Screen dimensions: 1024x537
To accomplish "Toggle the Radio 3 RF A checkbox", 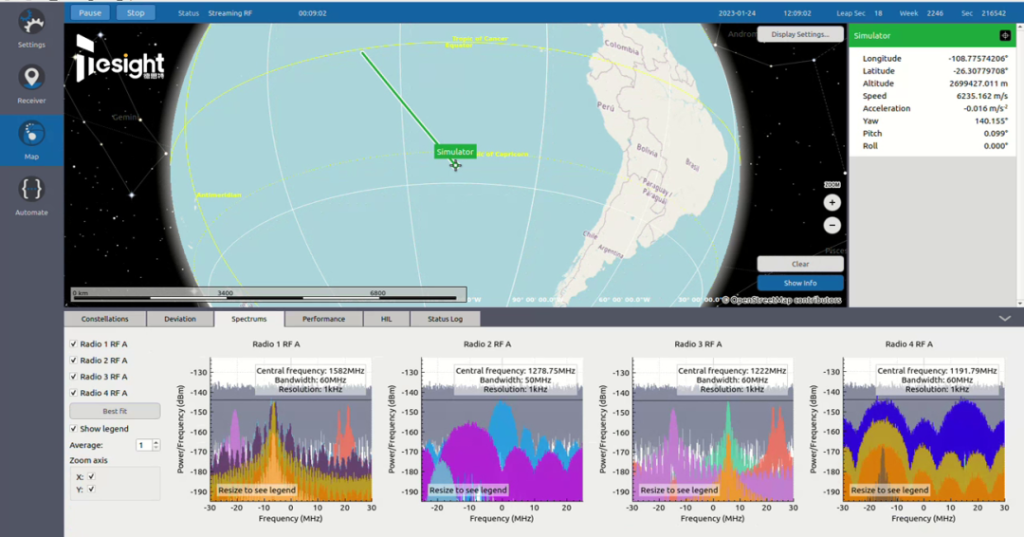I will [73, 376].
